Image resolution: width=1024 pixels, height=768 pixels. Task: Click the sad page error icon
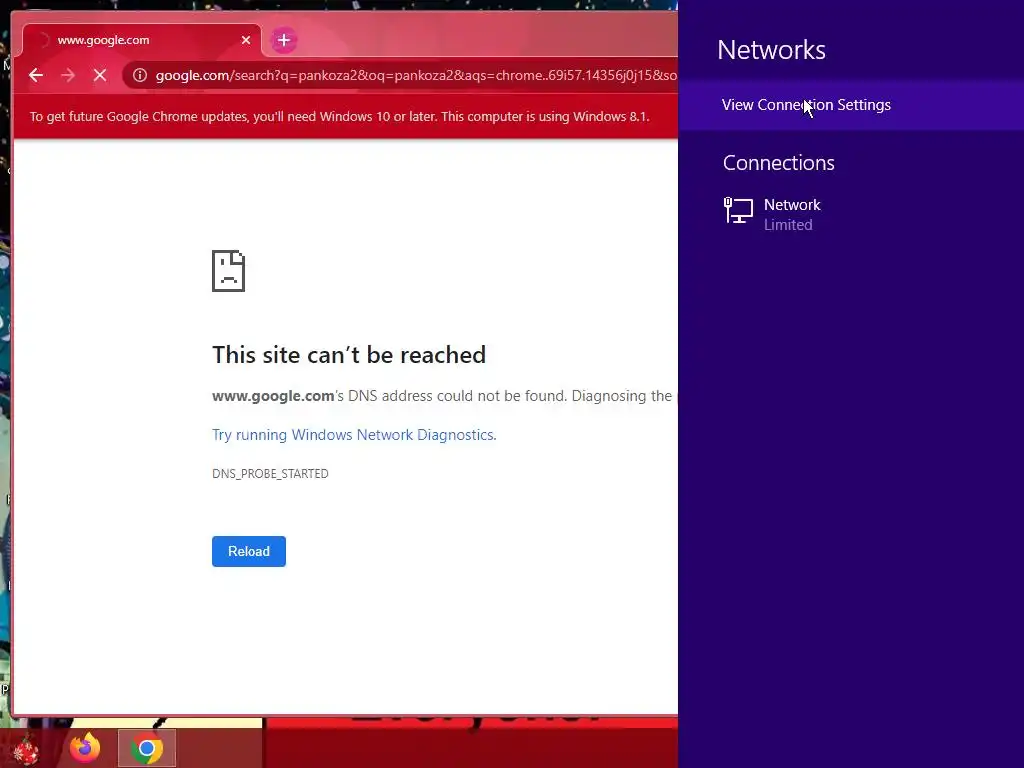[x=229, y=271]
